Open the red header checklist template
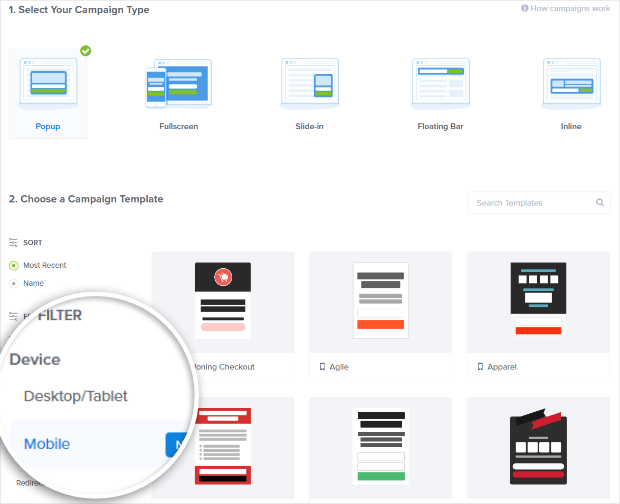The height and width of the screenshot is (504, 620). click(223, 447)
